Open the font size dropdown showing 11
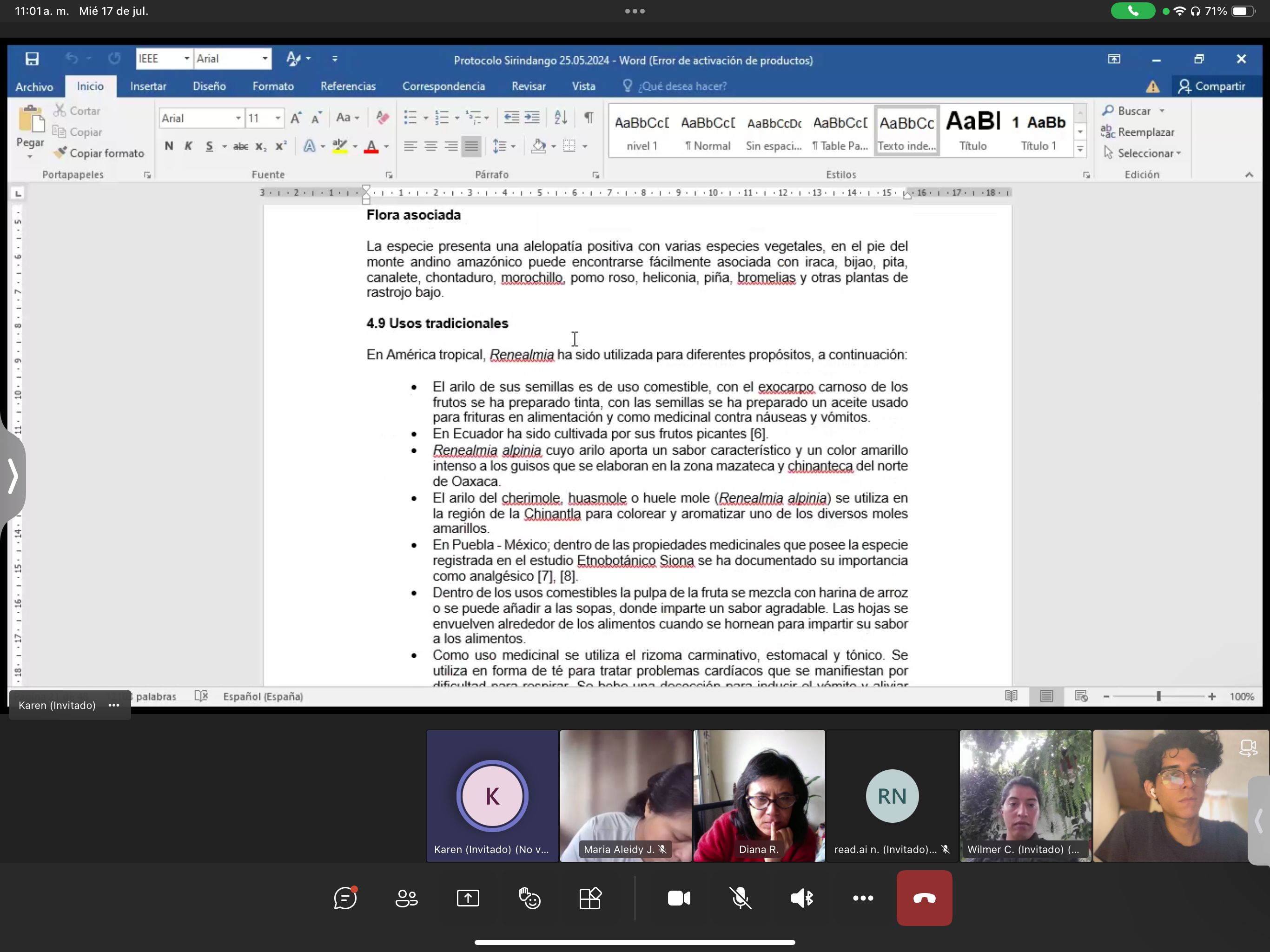The height and width of the screenshot is (952, 1270). pos(278,118)
